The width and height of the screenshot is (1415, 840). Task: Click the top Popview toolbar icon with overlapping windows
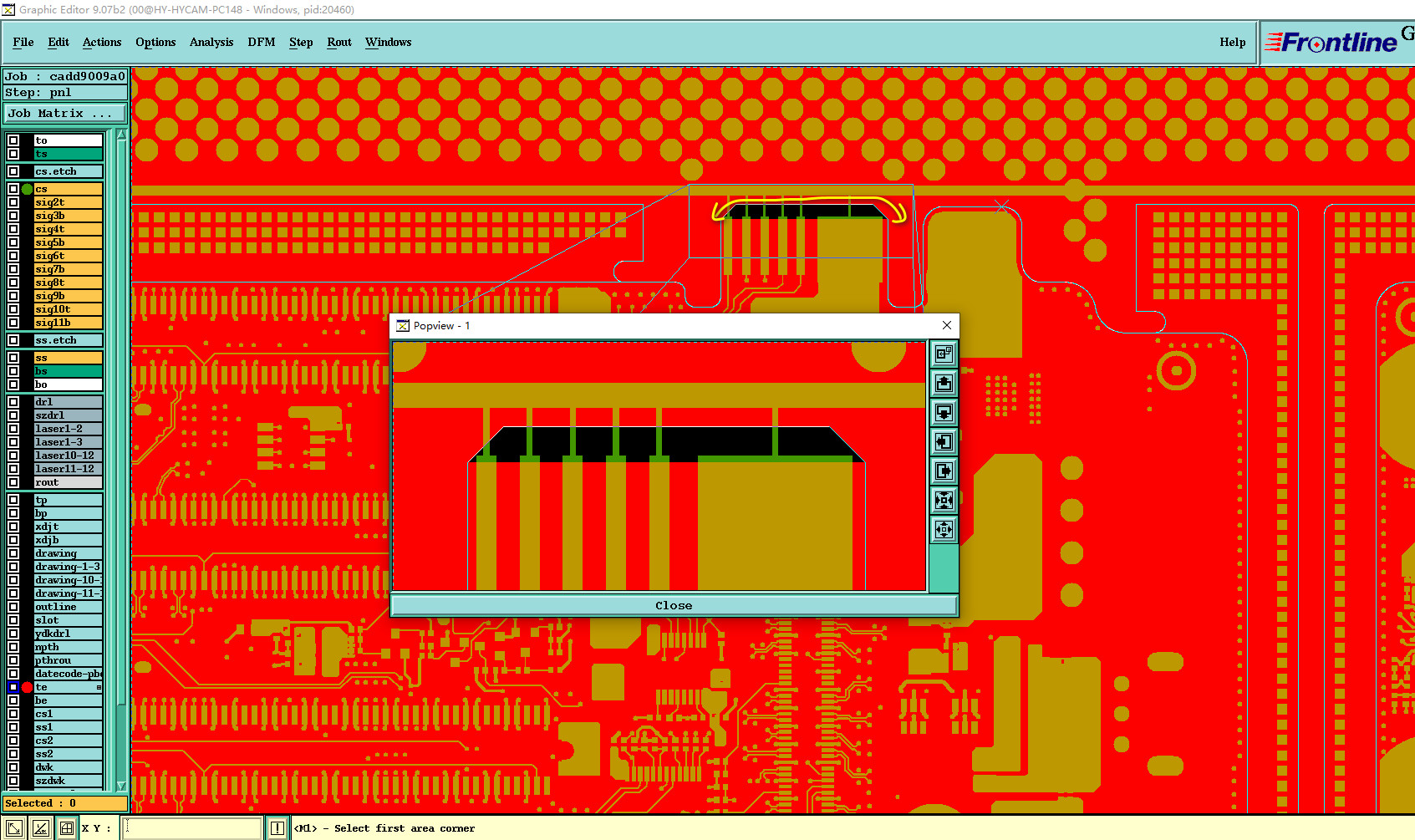point(944,354)
